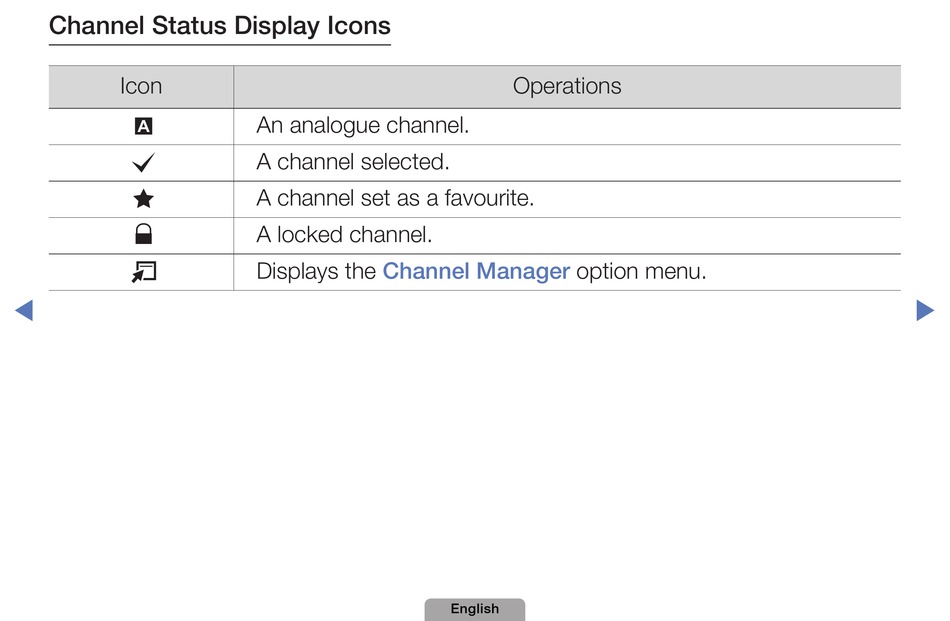
Task: Click 'An analogue channel.' description text
Action: pyautogui.click(x=363, y=125)
